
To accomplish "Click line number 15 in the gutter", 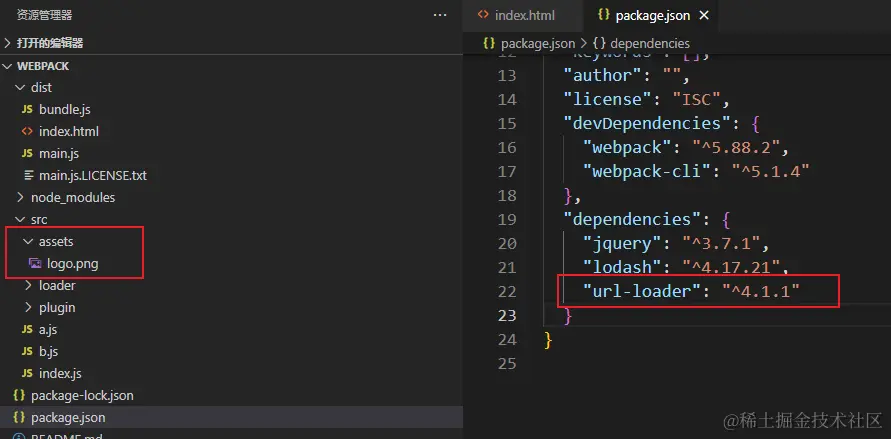I will pos(507,123).
